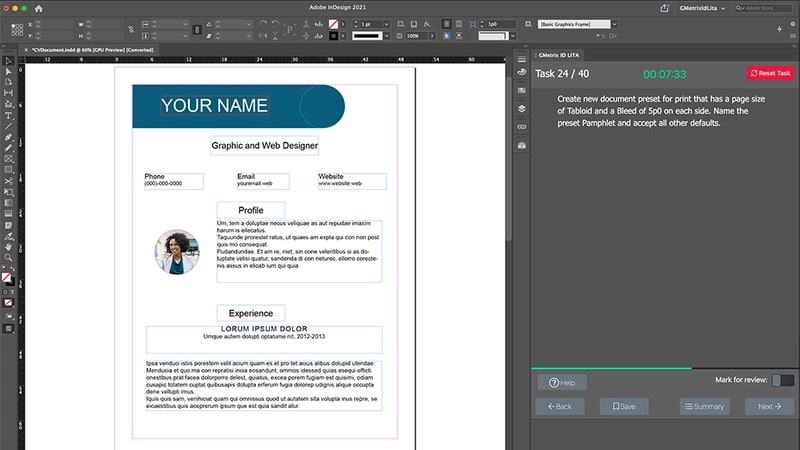Screen dimensions: 800x450
Task: Click the fill color swatch in control bar
Action: click(x=333, y=24)
